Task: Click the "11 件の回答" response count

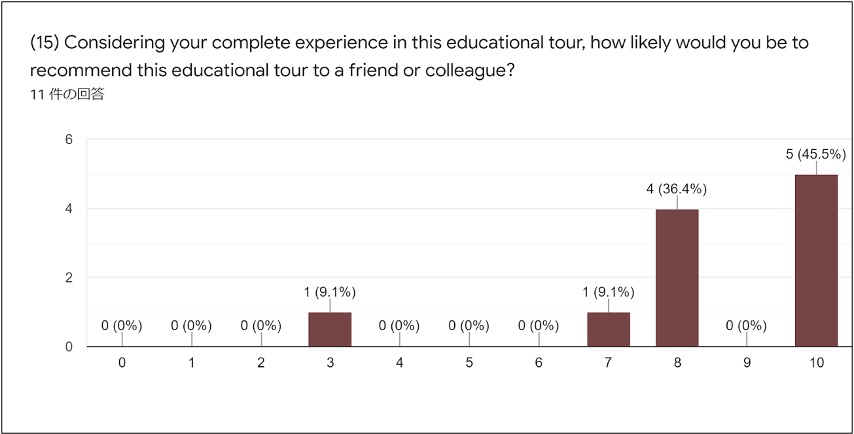Action: [x=68, y=95]
